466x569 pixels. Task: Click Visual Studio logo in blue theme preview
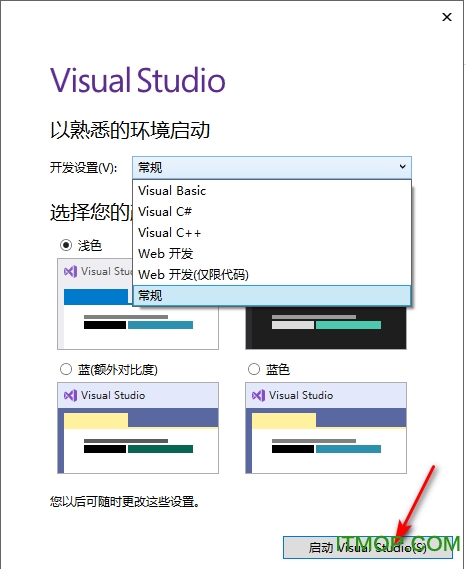point(258,395)
